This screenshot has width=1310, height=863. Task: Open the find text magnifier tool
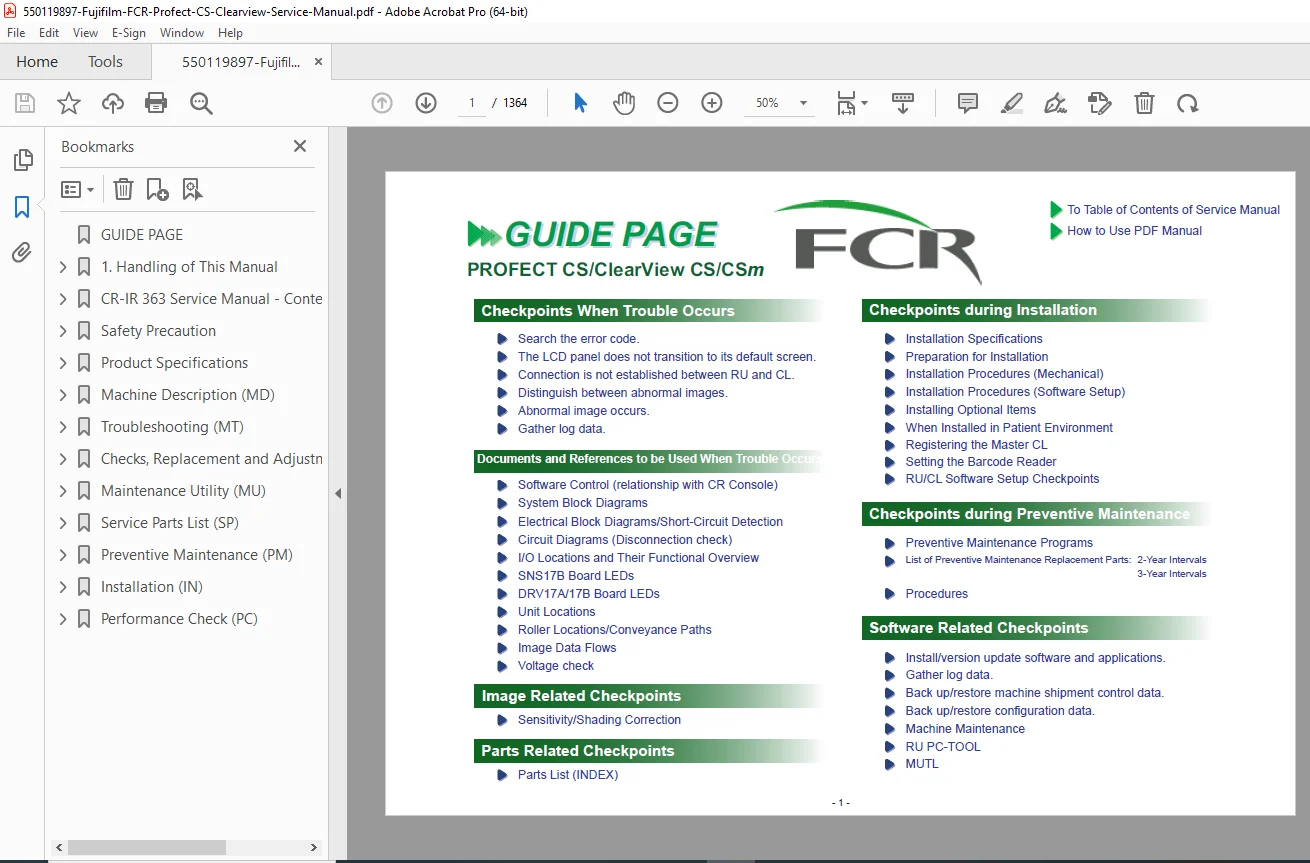(x=201, y=103)
